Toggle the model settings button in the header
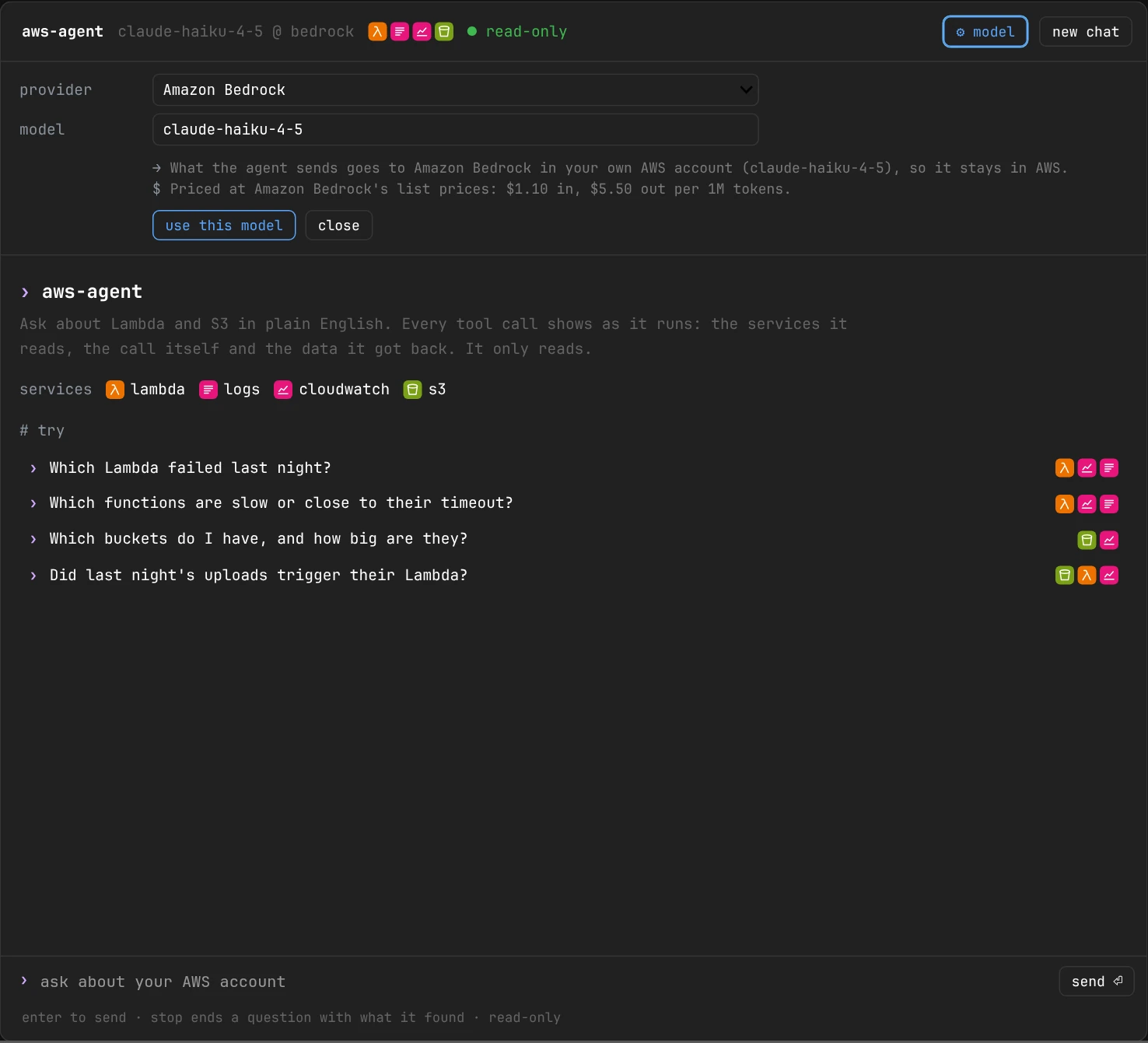The width and height of the screenshot is (1148, 1043). coord(985,32)
